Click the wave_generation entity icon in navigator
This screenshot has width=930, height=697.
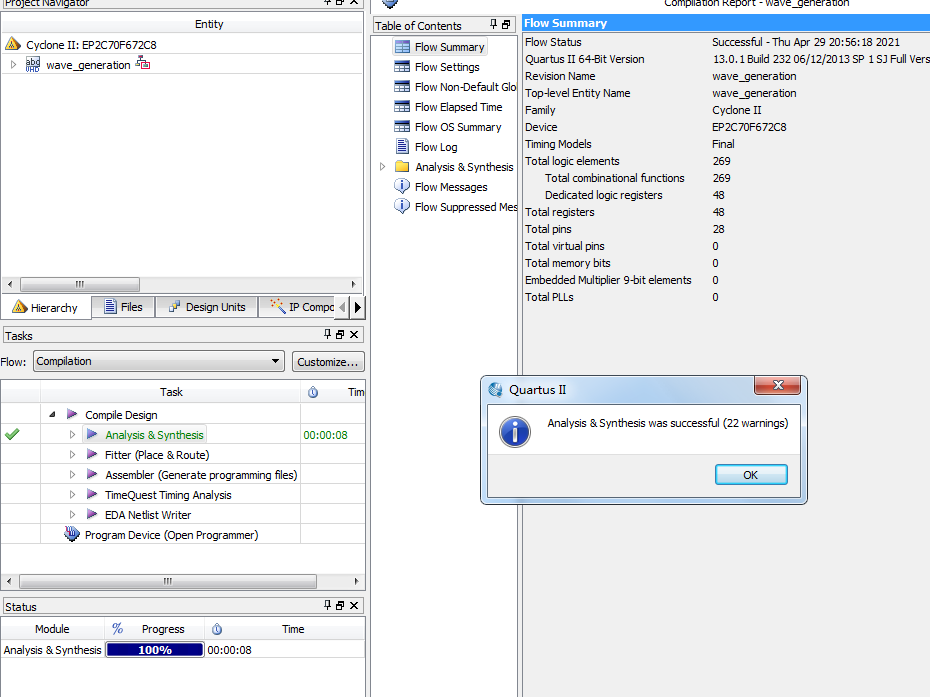[x=33, y=65]
